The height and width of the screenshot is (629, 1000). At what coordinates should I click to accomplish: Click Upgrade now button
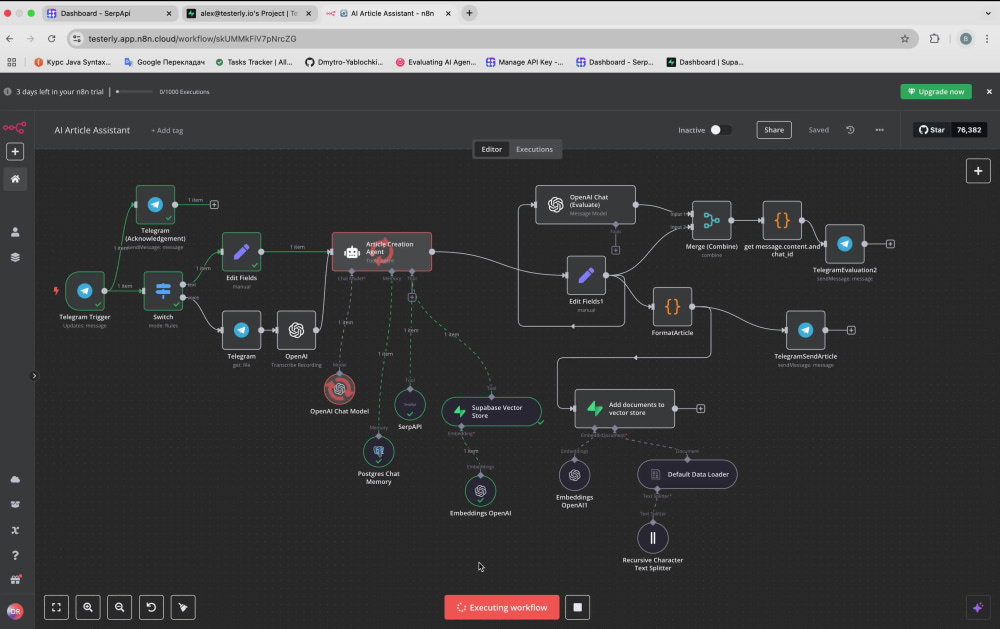point(936,92)
